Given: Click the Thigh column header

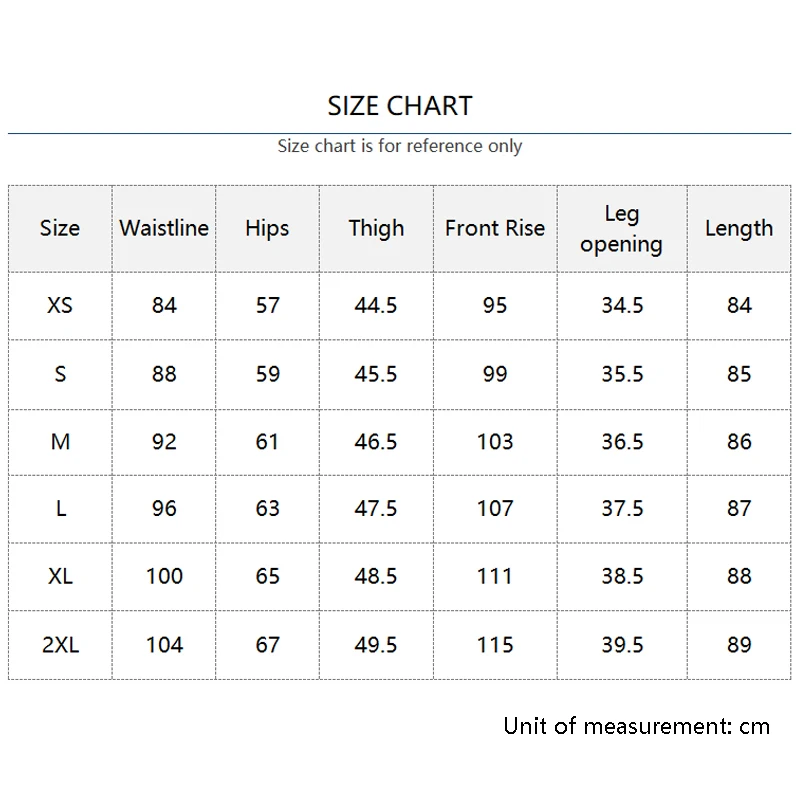Looking at the screenshot, I should (376, 228).
